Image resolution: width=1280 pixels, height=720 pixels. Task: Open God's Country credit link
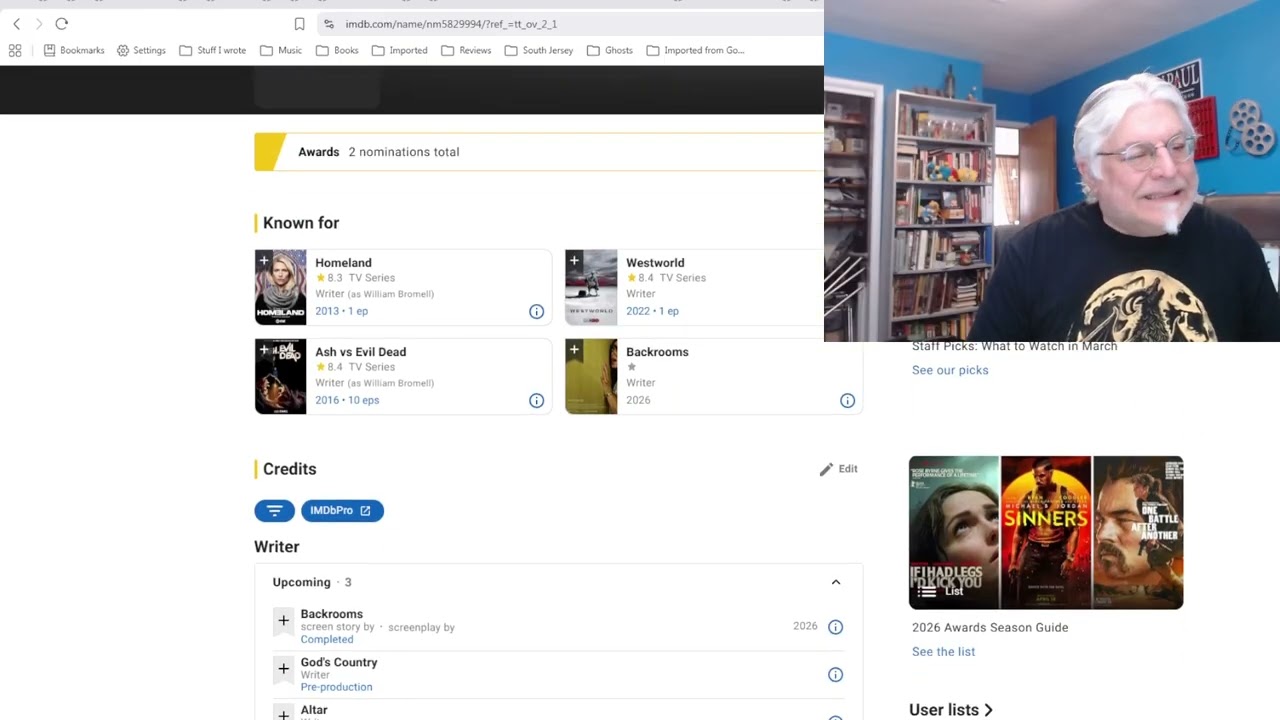click(x=339, y=662)
